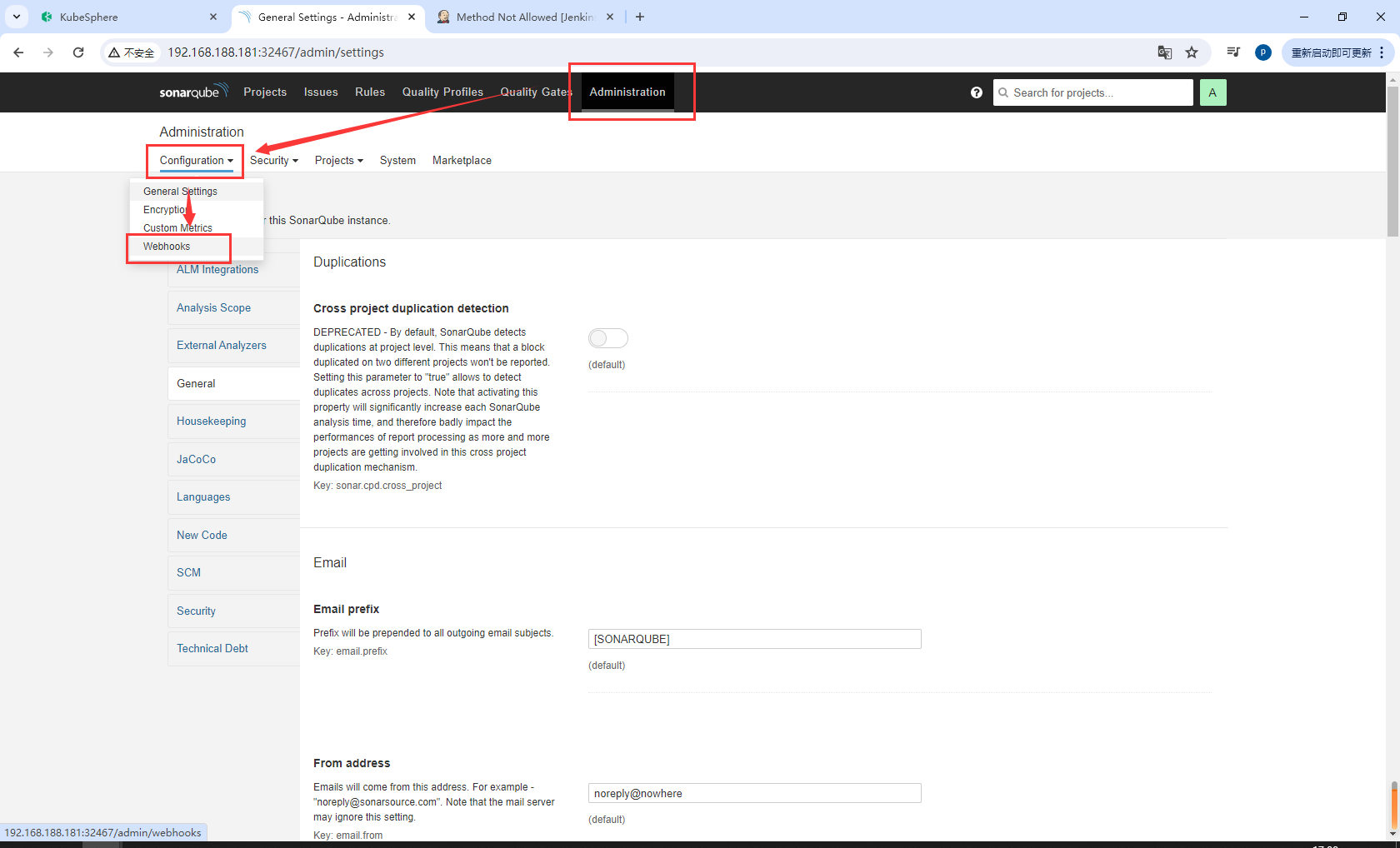The width and height of the screenshot is (1400, 848).
Task: Expand the Projects dropdown in Administration
Action: 339,161
